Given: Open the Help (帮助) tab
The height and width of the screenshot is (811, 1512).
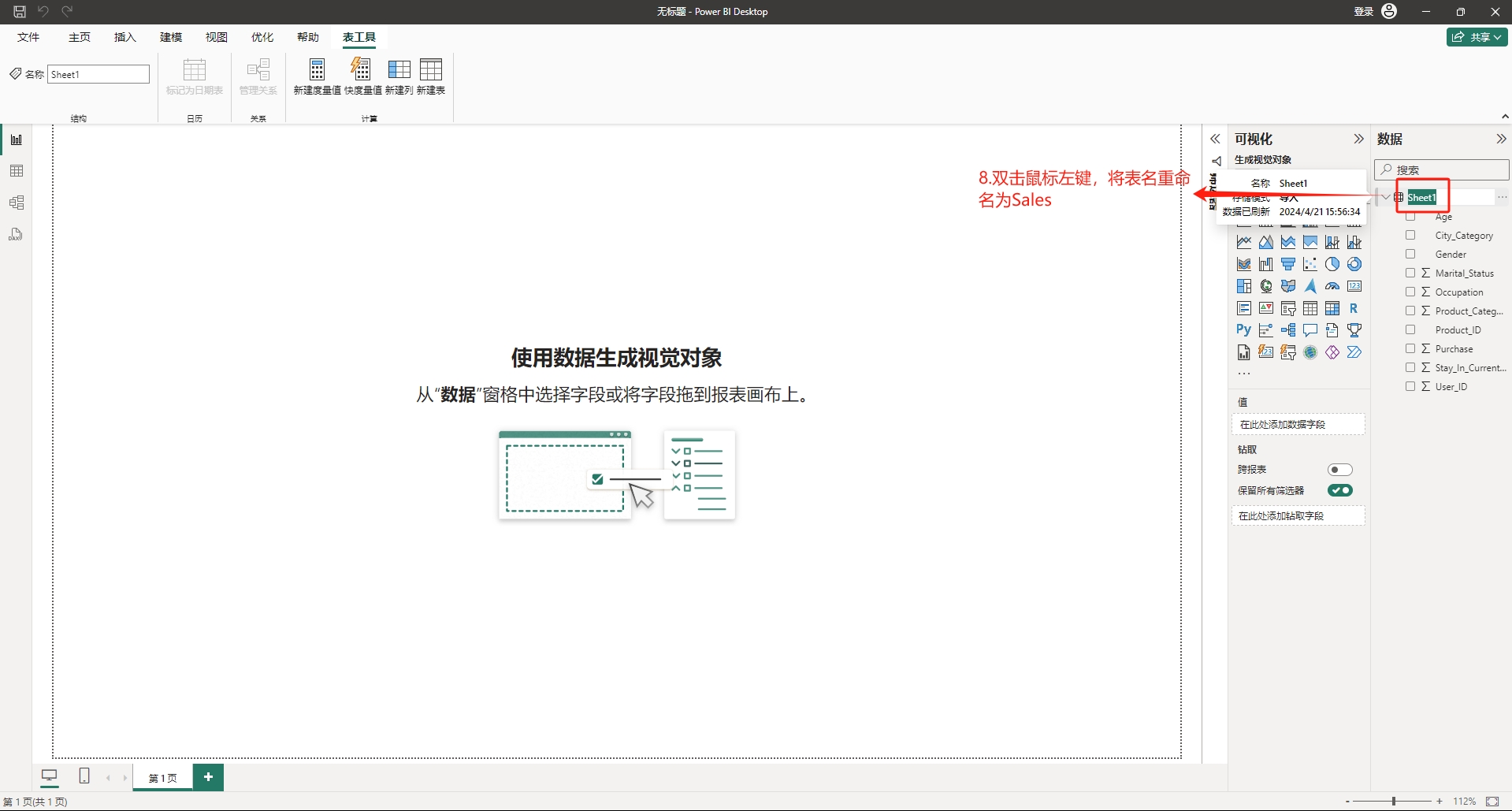Looking at the screenshot, I should (308, 37).
